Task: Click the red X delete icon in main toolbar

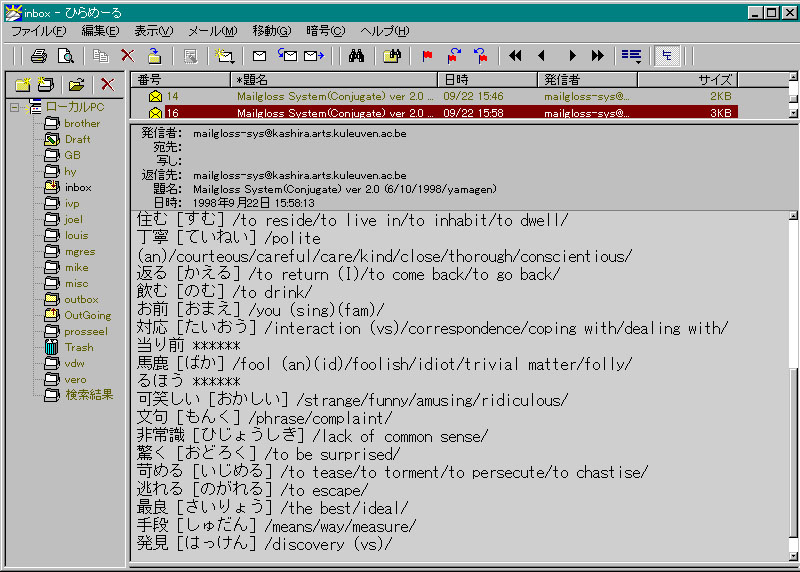Action: click(x=127, y=56)
